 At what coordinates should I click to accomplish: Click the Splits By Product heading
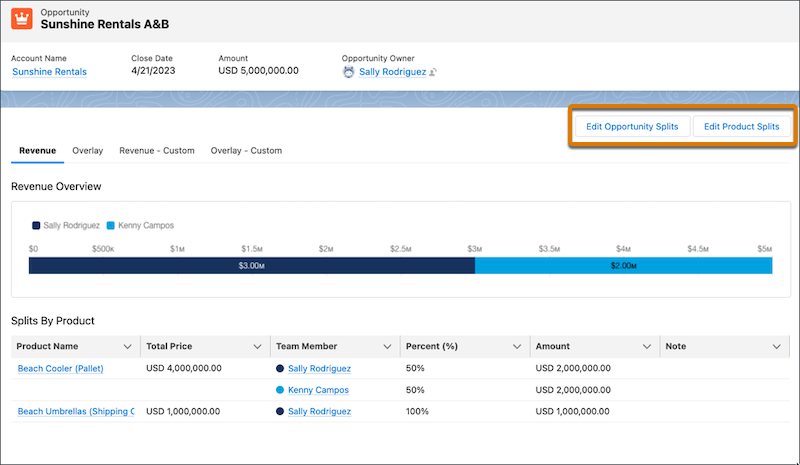click(x=53, y=321)
